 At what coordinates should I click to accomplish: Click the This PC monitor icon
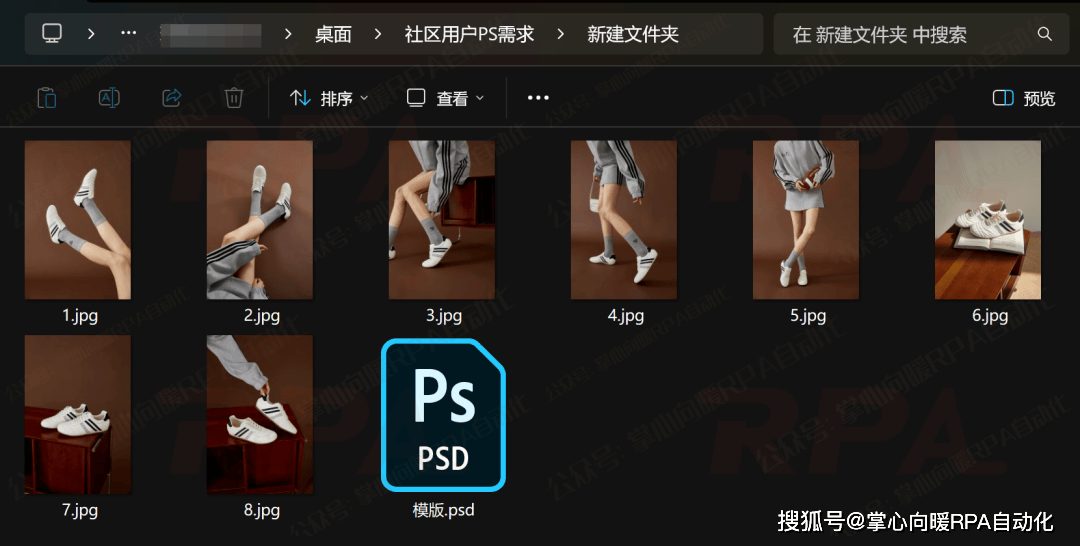(52, 34)
